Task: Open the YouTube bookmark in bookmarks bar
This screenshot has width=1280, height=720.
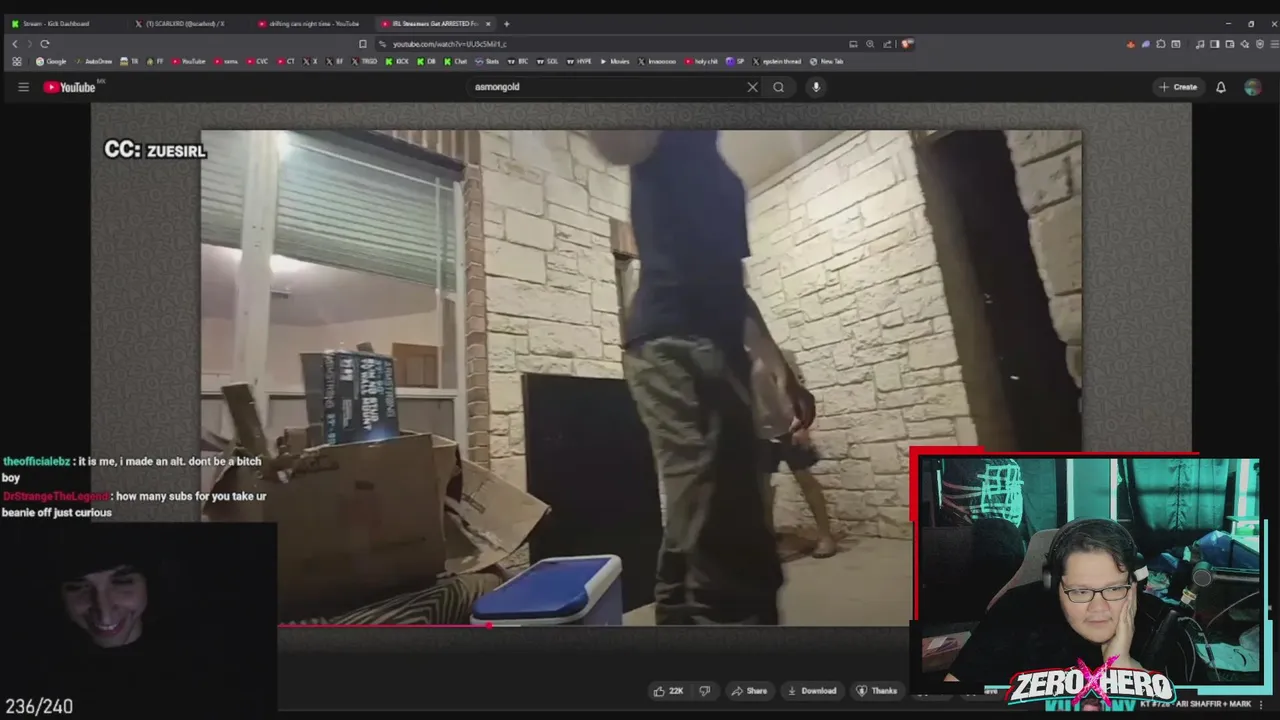Action: 189,61
